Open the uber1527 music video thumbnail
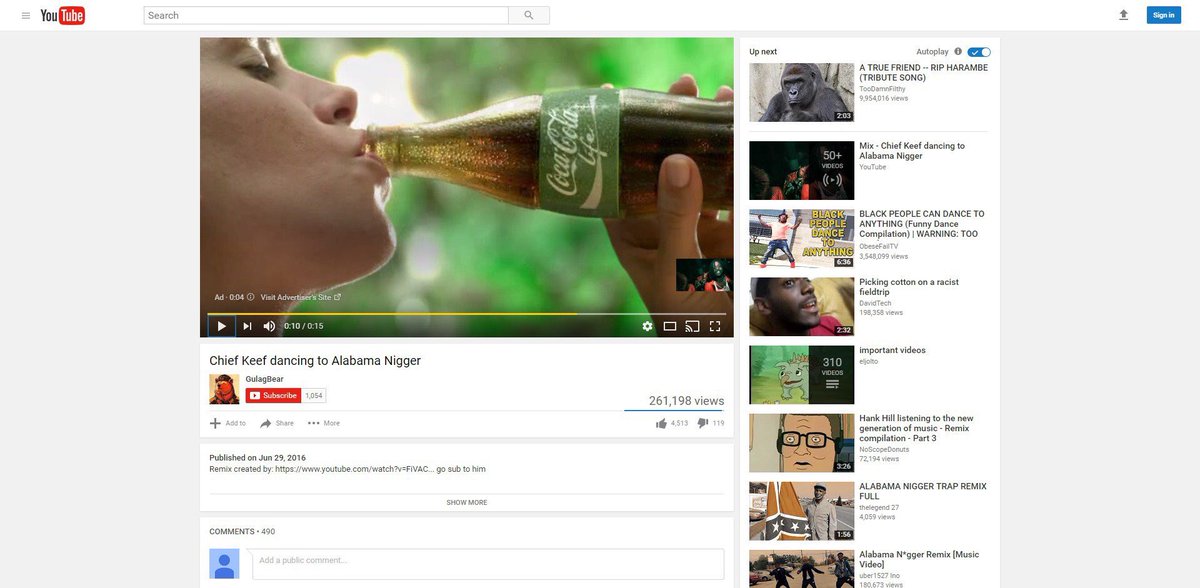 click(802, 569)
